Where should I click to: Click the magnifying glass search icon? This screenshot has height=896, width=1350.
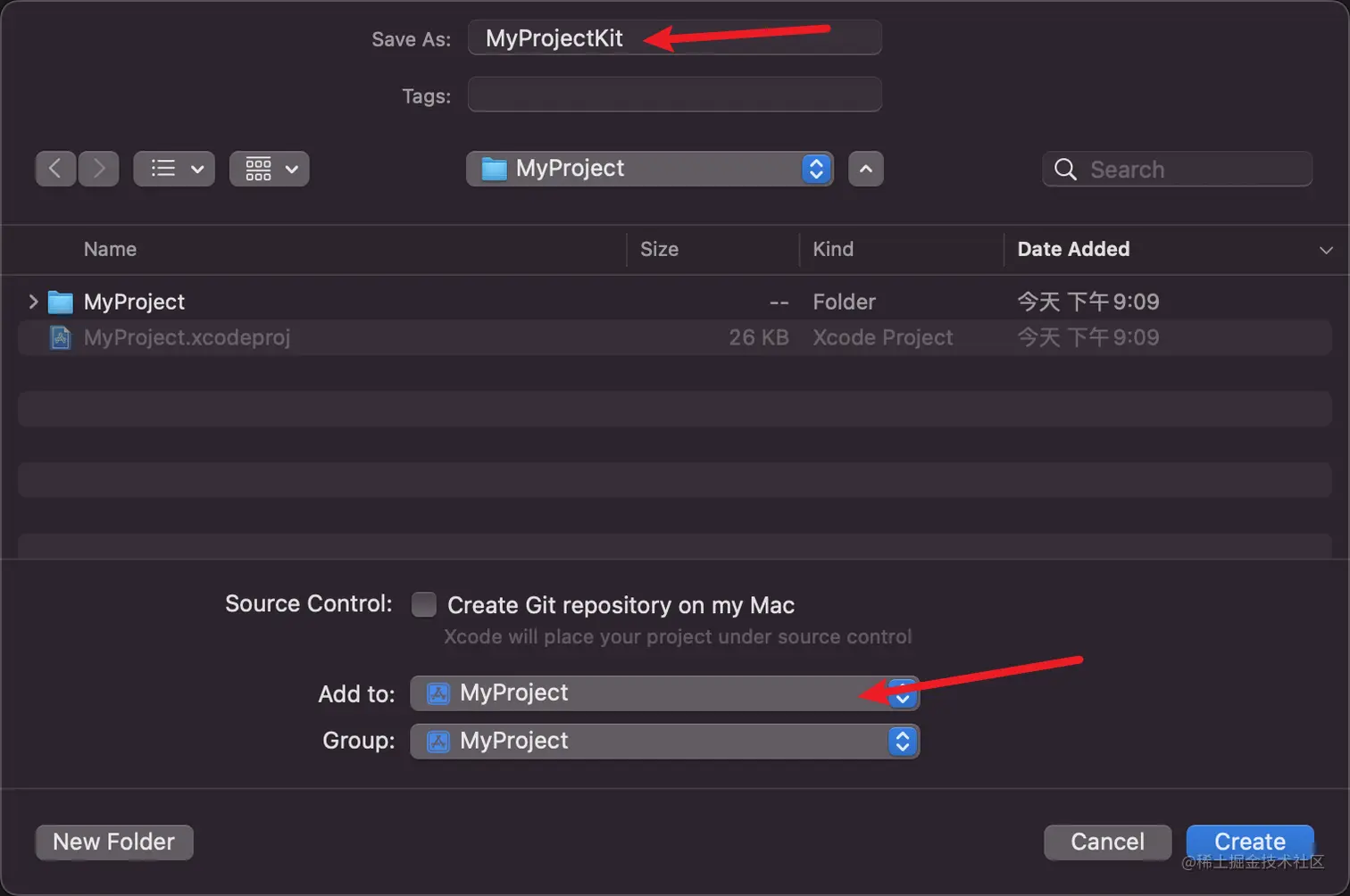click(1065, 170)
